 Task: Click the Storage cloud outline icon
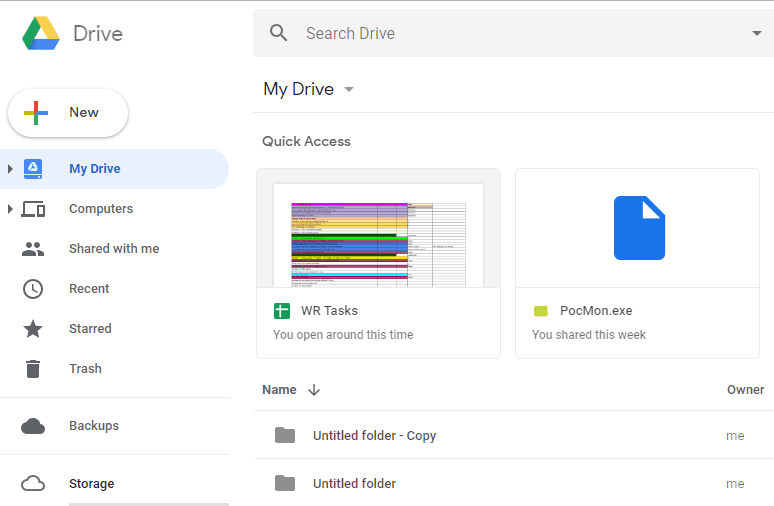tap(33, 483)
